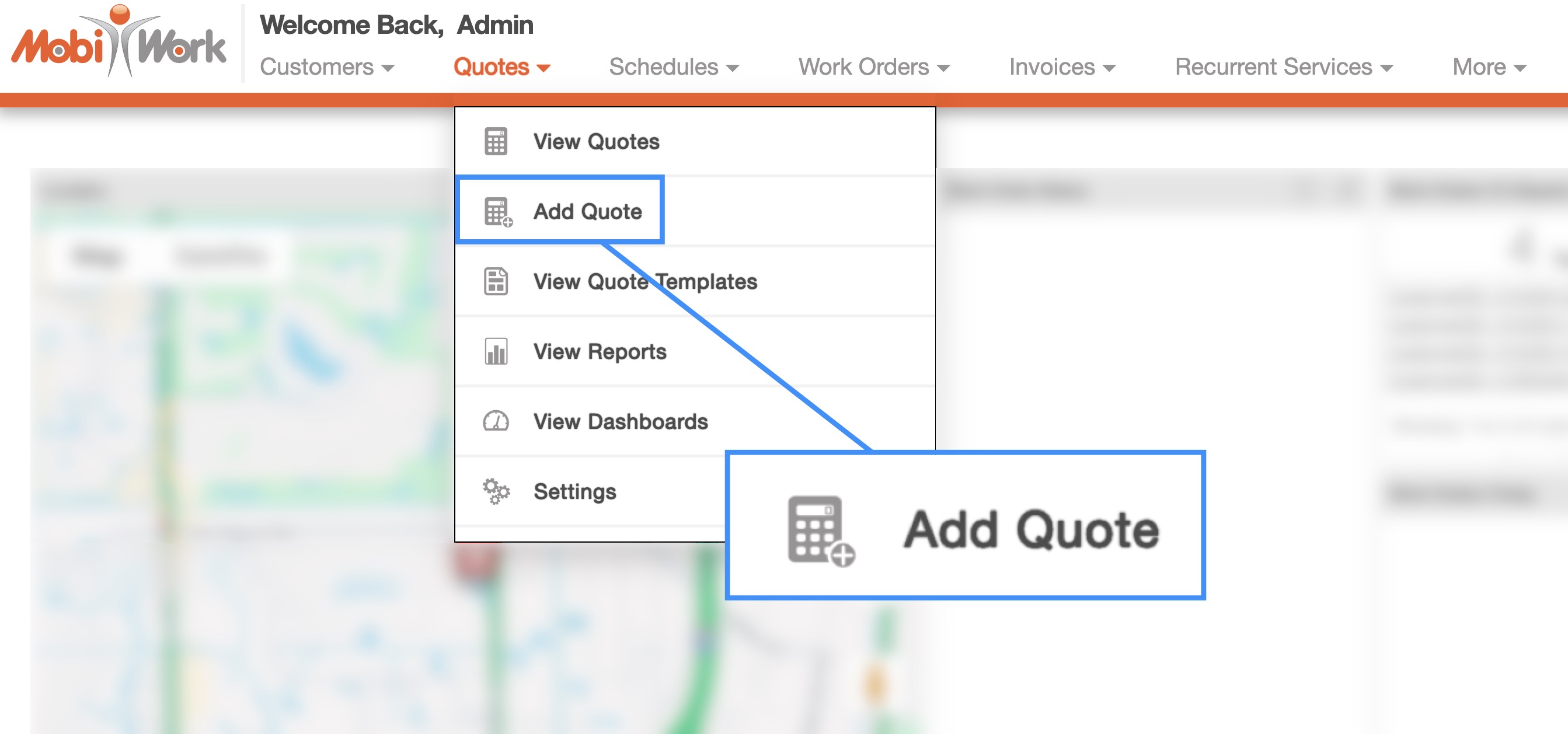Open View Quote Templates

click(644, 281)
